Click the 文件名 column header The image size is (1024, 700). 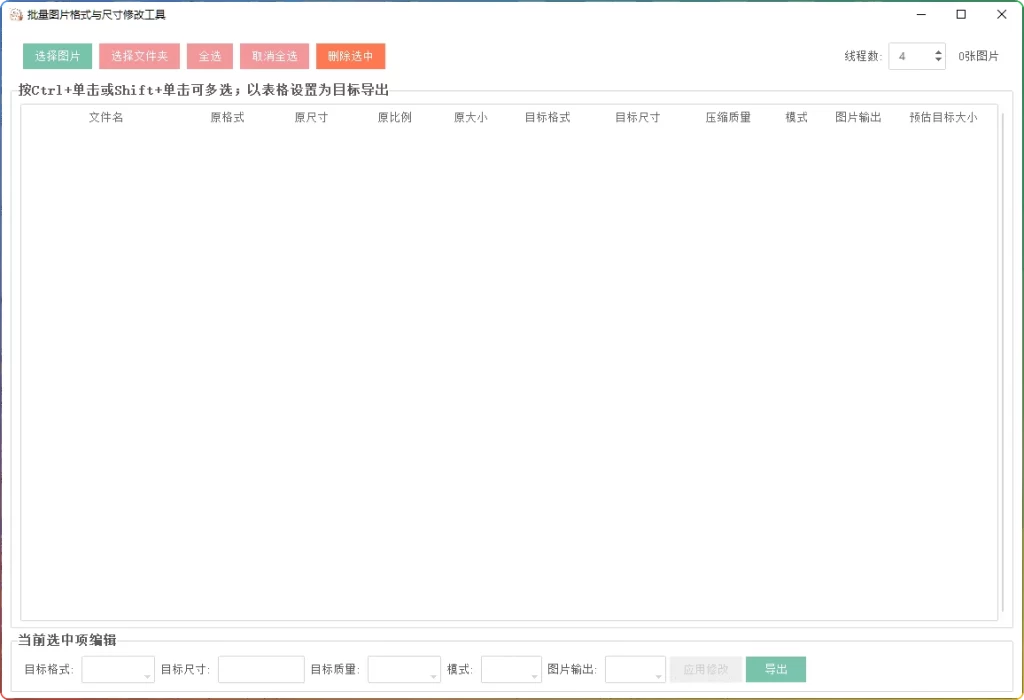point(105,117)
